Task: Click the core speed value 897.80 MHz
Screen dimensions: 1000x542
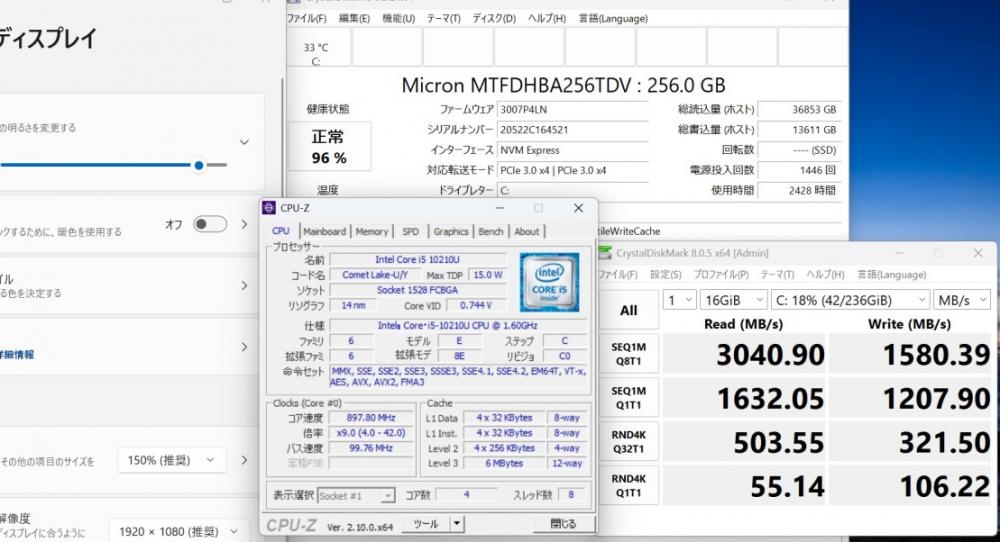Action: pos(371,418)
